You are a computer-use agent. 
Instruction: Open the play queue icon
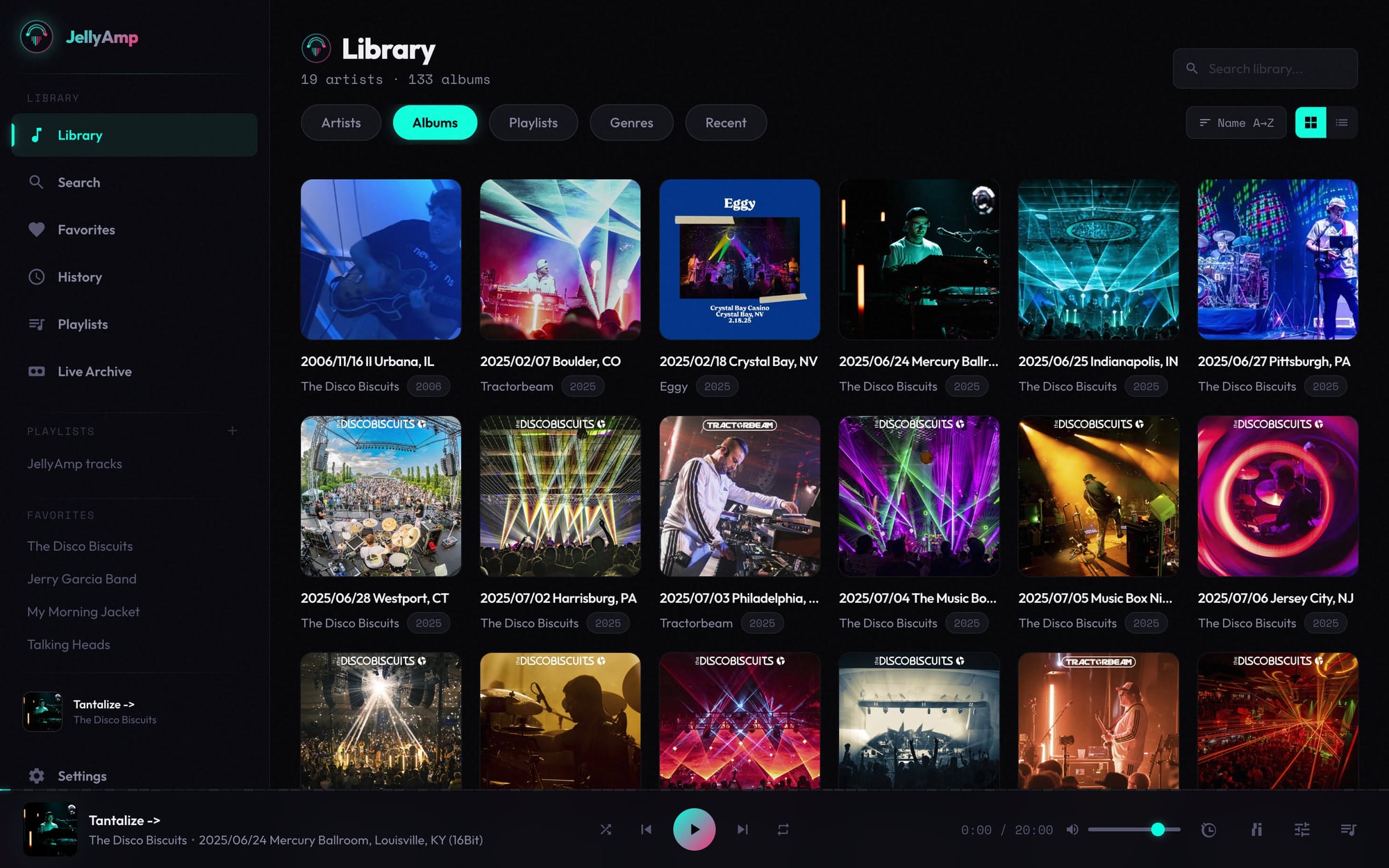tap(1349, 829)
